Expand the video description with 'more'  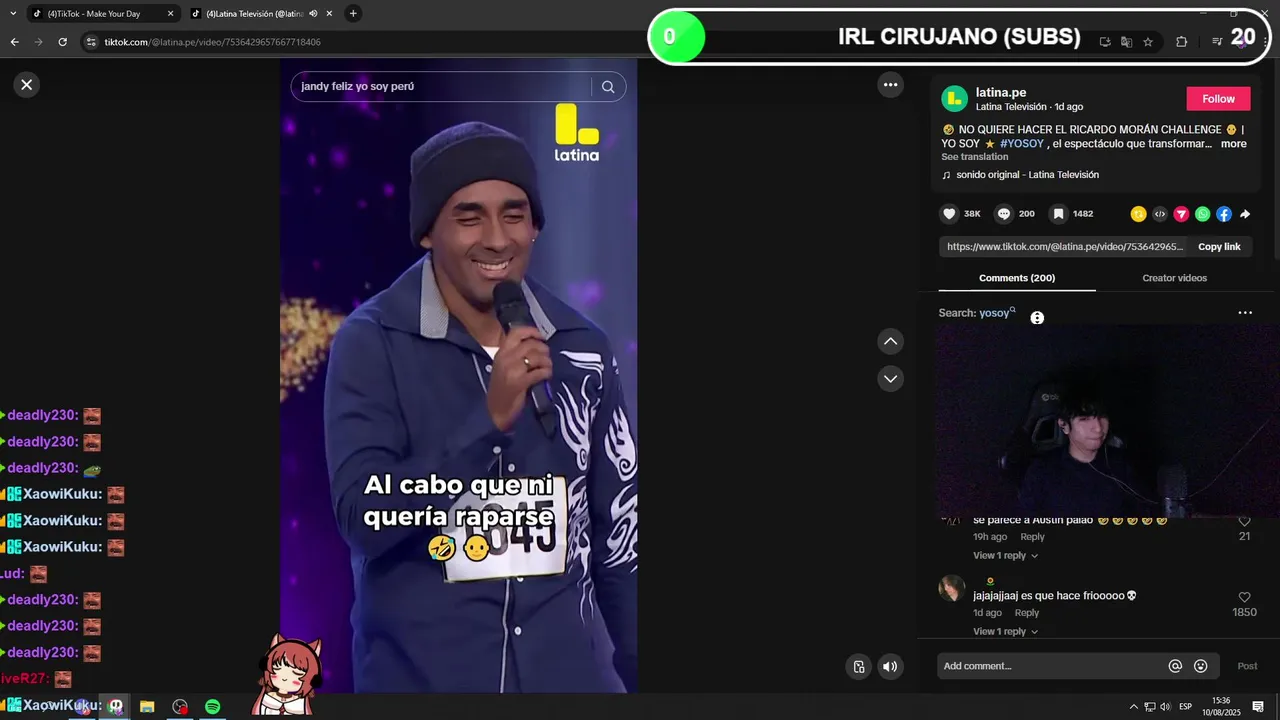coord(1233,144)
